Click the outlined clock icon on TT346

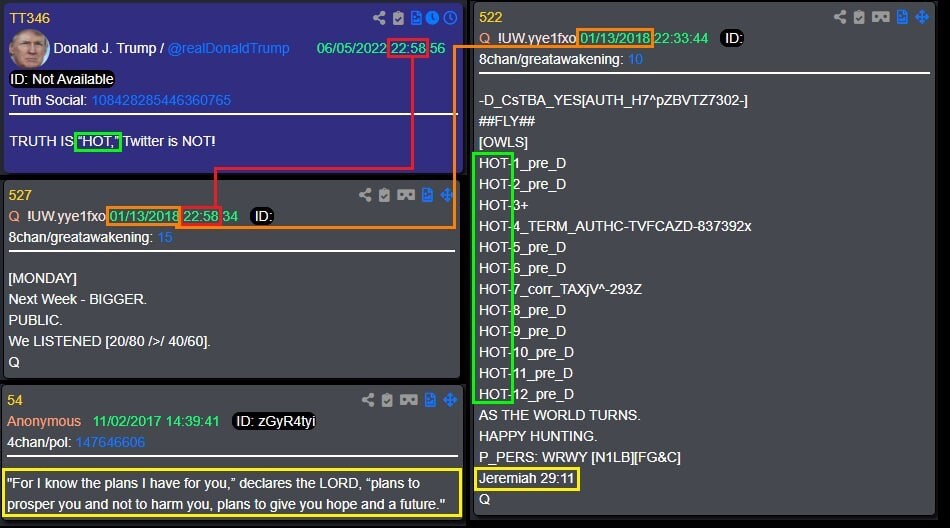(x=450, y=18)
